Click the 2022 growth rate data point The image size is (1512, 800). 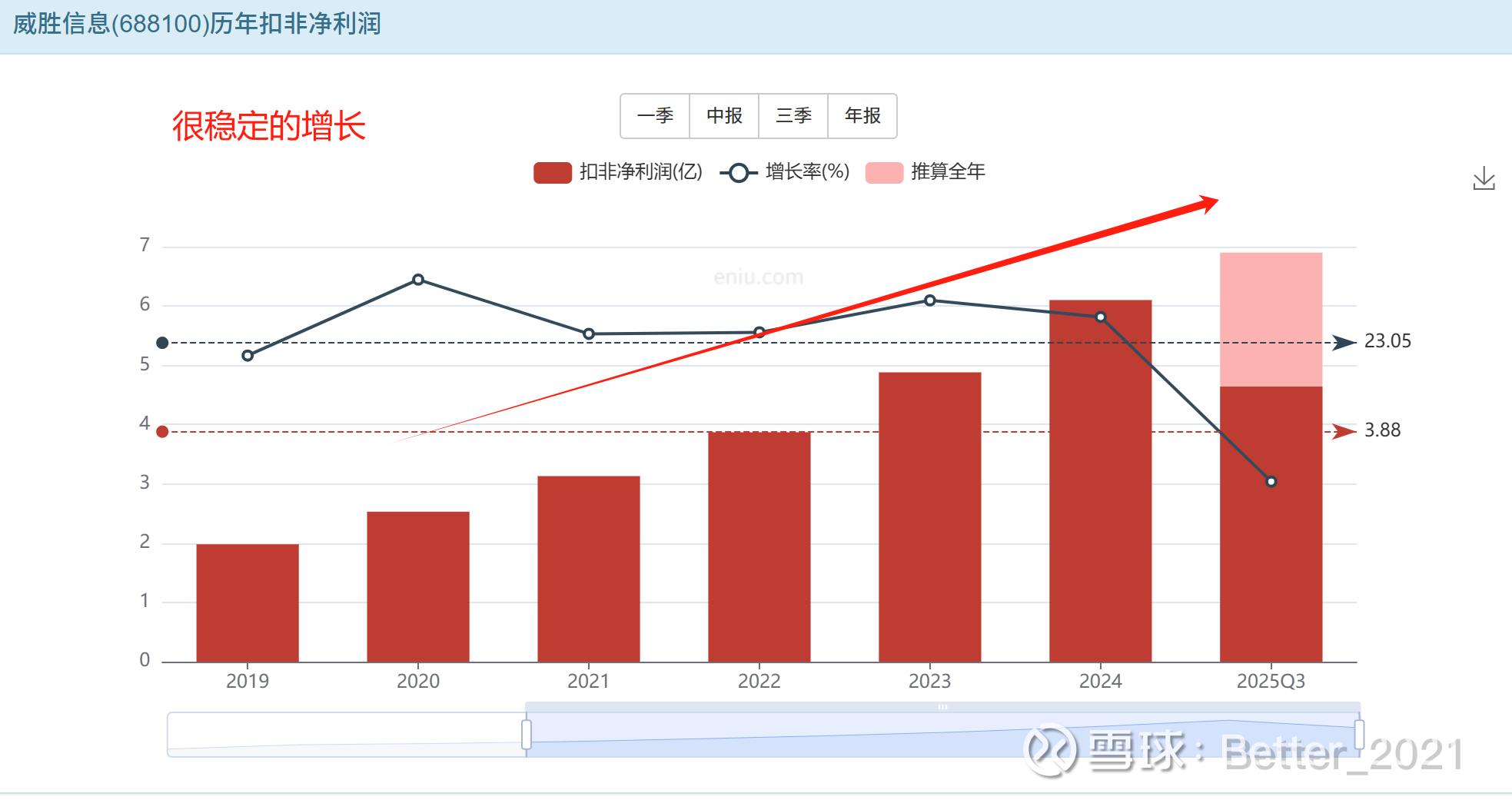click(759, 333)
